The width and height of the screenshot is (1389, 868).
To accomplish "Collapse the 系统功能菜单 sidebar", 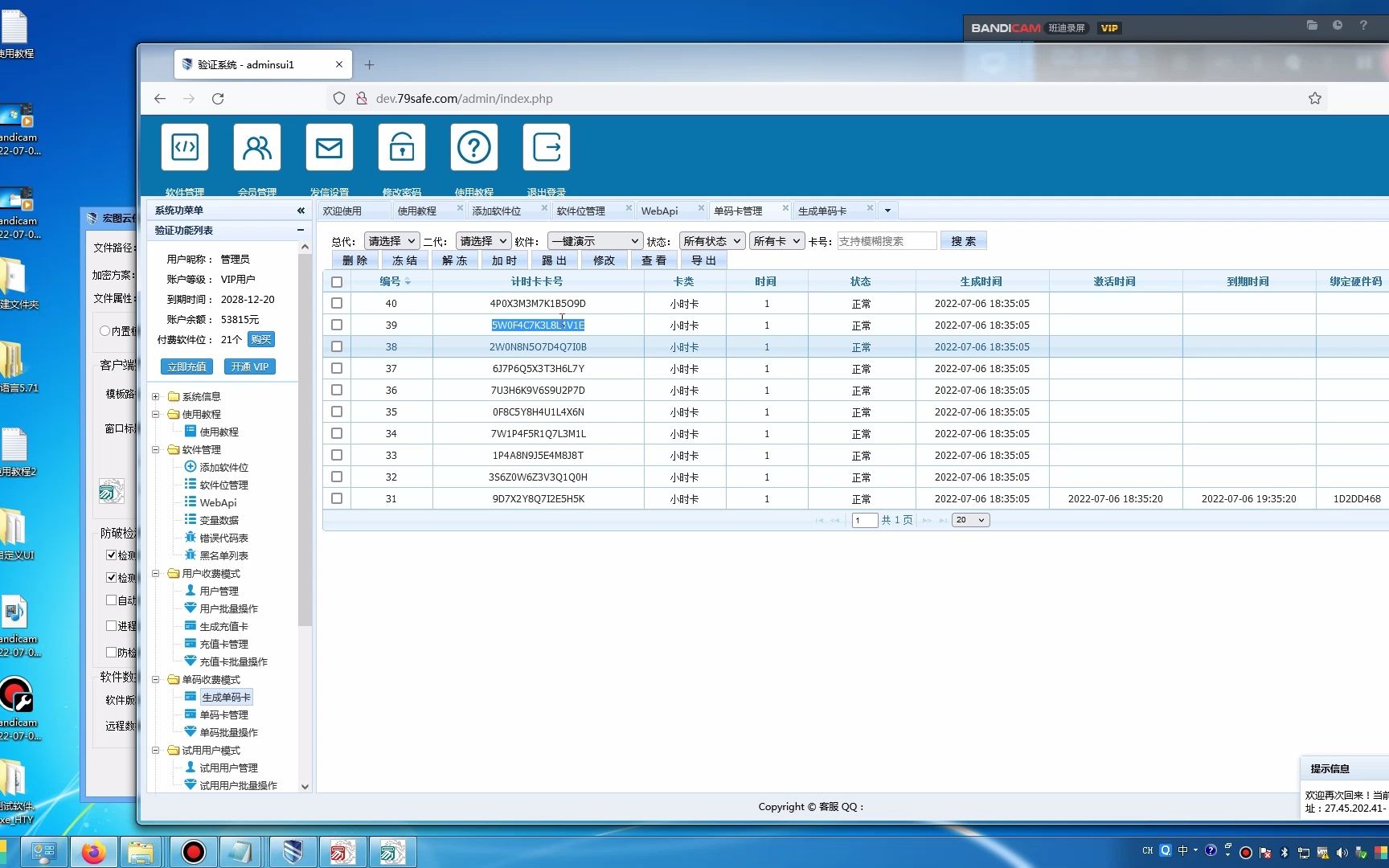I will tap(301, 211).
